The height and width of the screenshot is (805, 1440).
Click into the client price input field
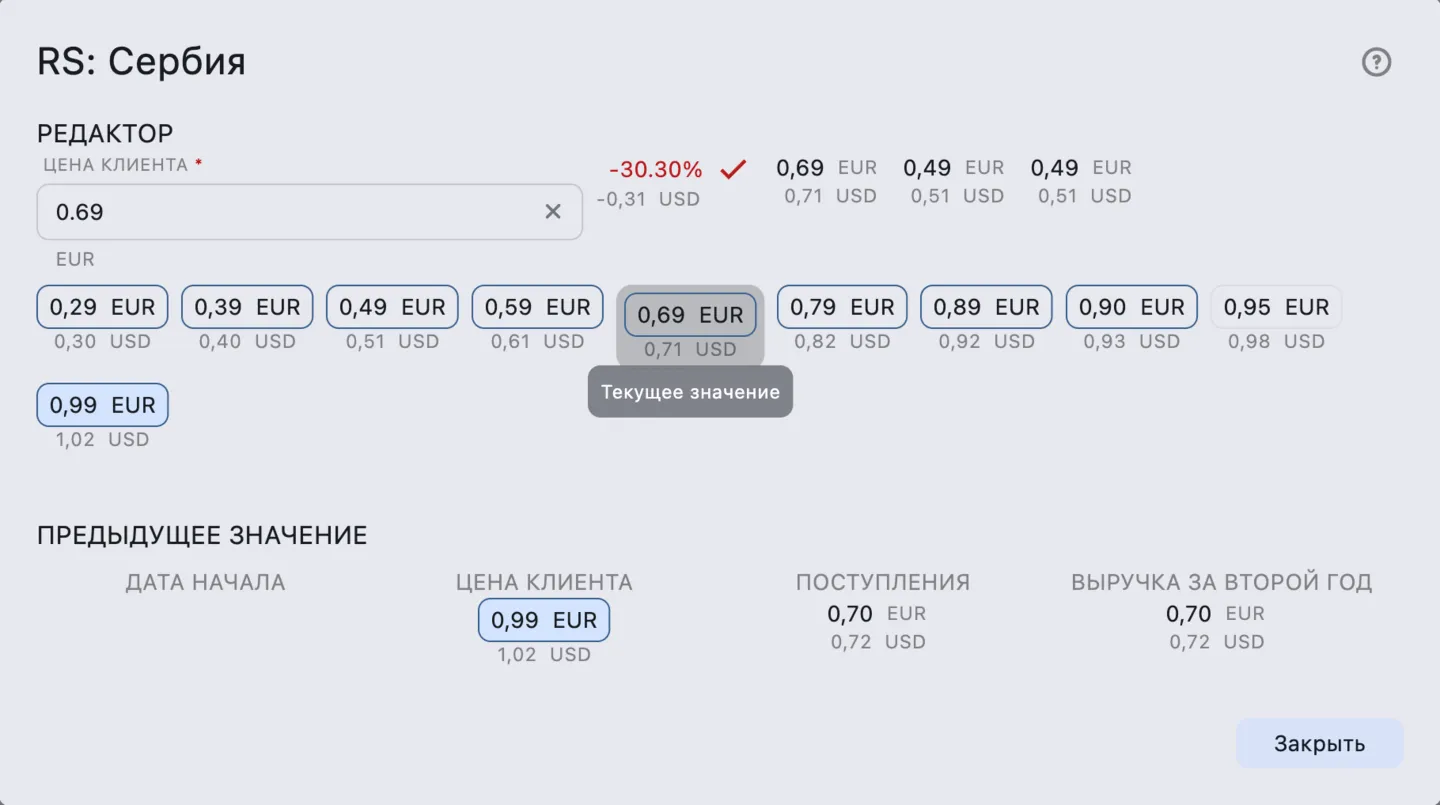point(290,212)
